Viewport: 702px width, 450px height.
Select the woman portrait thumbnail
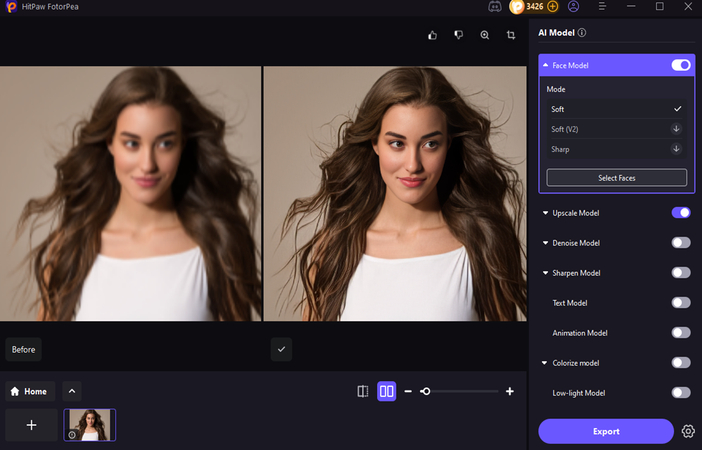coord(90,425)
